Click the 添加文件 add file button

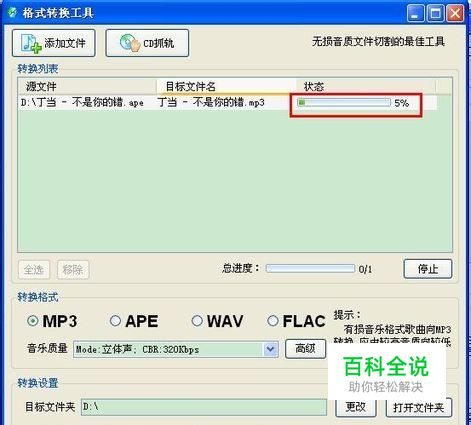tap(54, 43)
